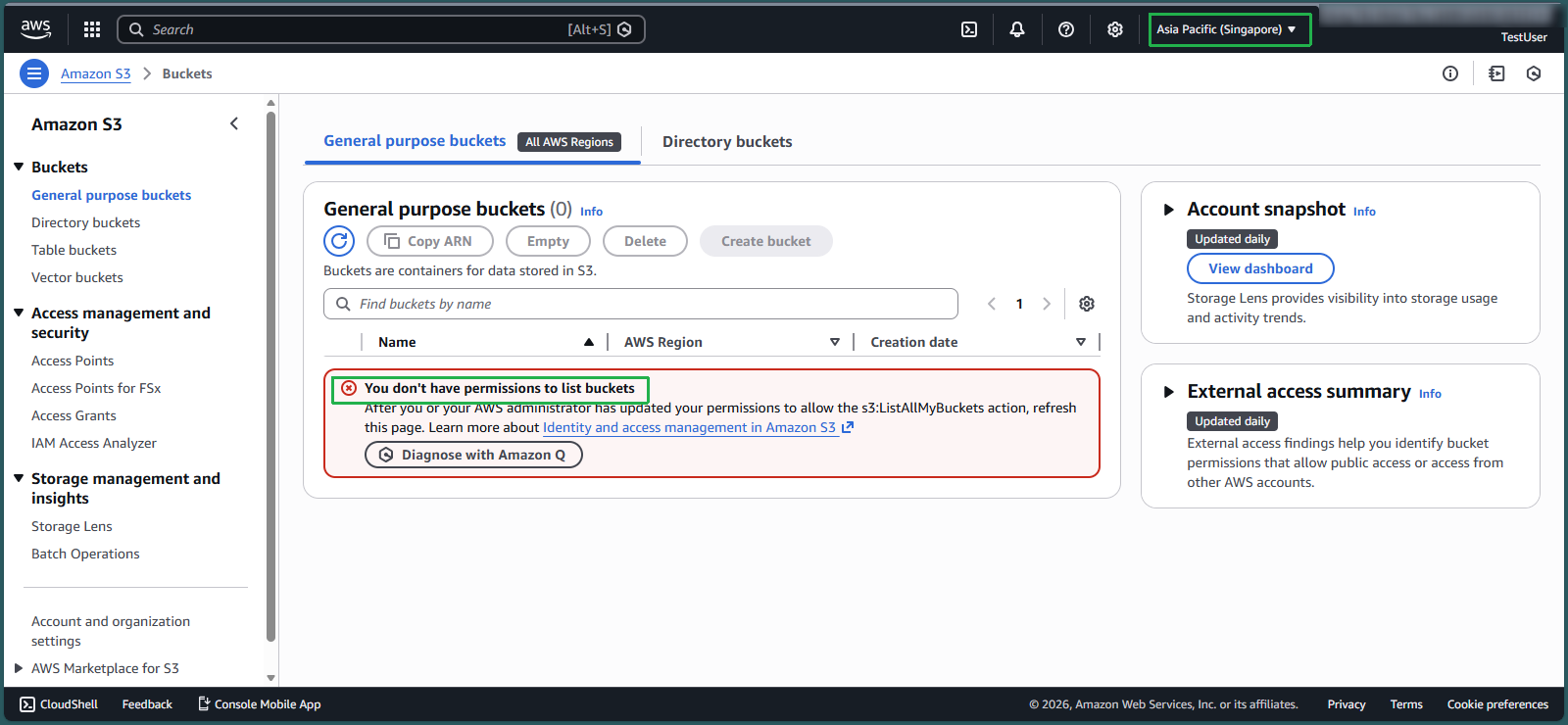1568x725 pixels.
Task: Open the help question mark menu
Action: coord(1066,29)
